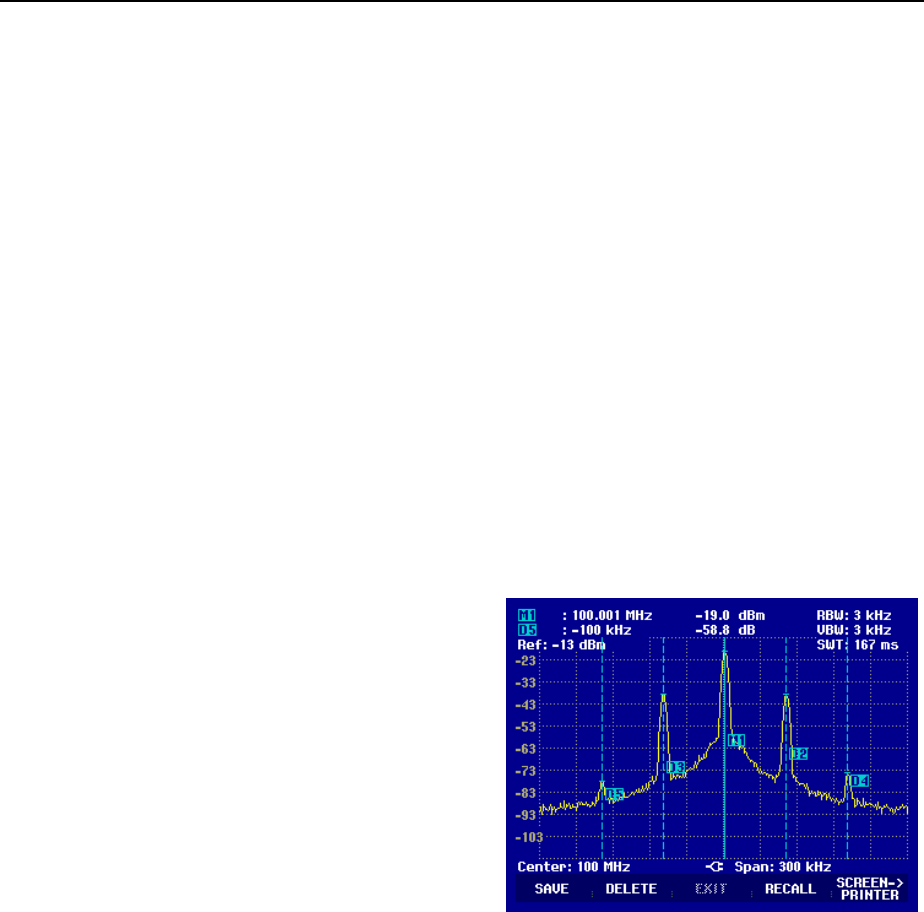This screenshot has width=924, height=912.
Task: Click the VBW: 3 kHz readout
Action: (x=853, y=630)
